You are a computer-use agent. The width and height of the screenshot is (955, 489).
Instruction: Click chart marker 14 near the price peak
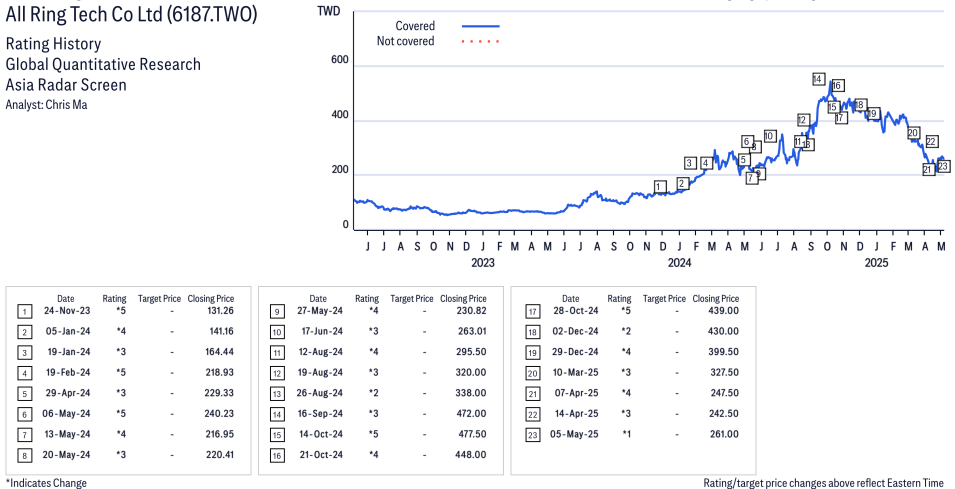(x=818, y=79)
